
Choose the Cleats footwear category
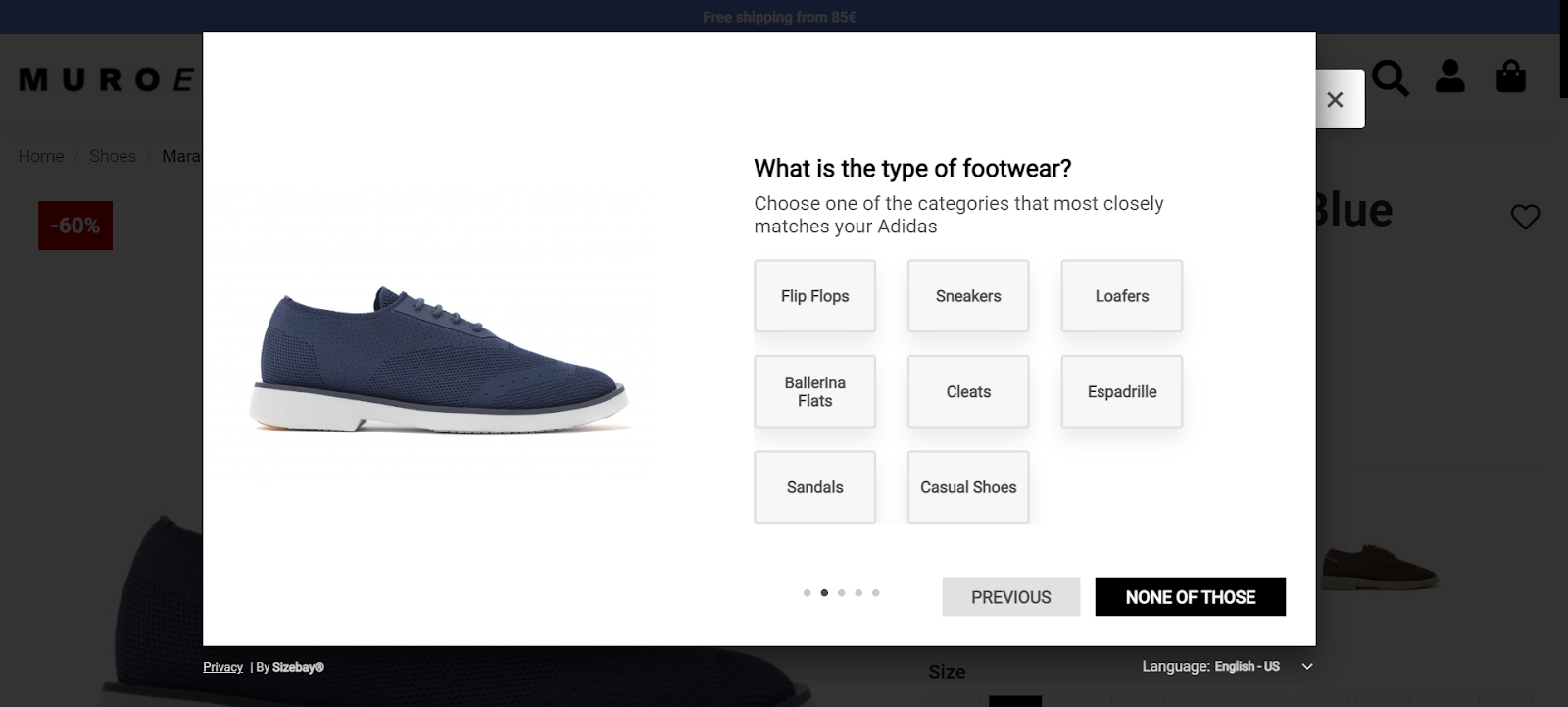click(967, 391)
